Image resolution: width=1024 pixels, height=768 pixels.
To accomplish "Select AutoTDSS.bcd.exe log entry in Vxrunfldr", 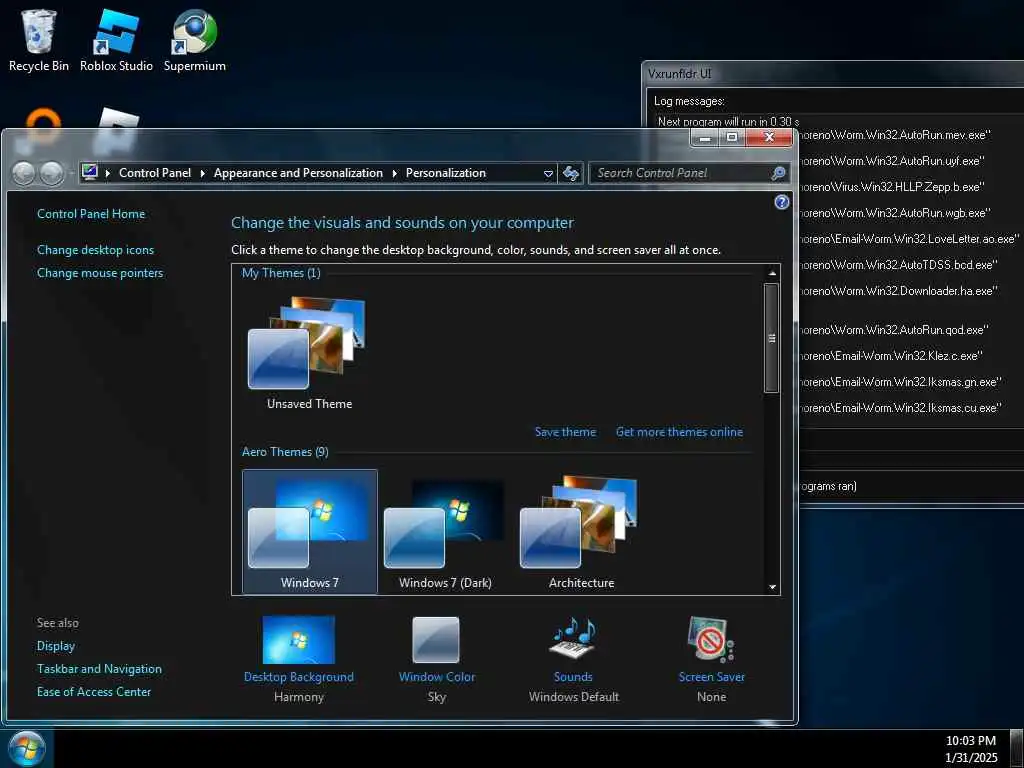I will [x=898, y=264].
